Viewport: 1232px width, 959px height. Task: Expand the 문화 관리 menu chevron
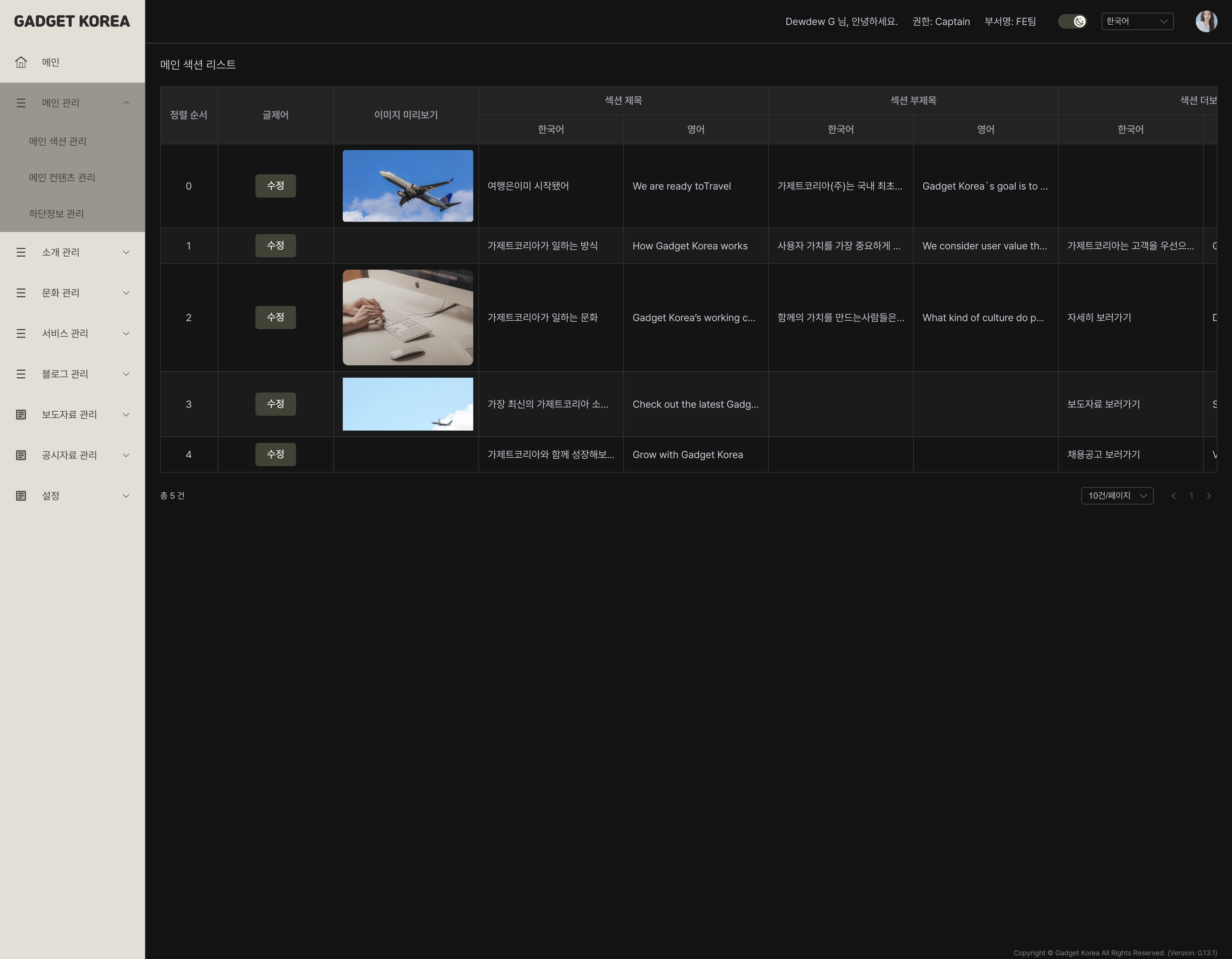tap(126, 293)
